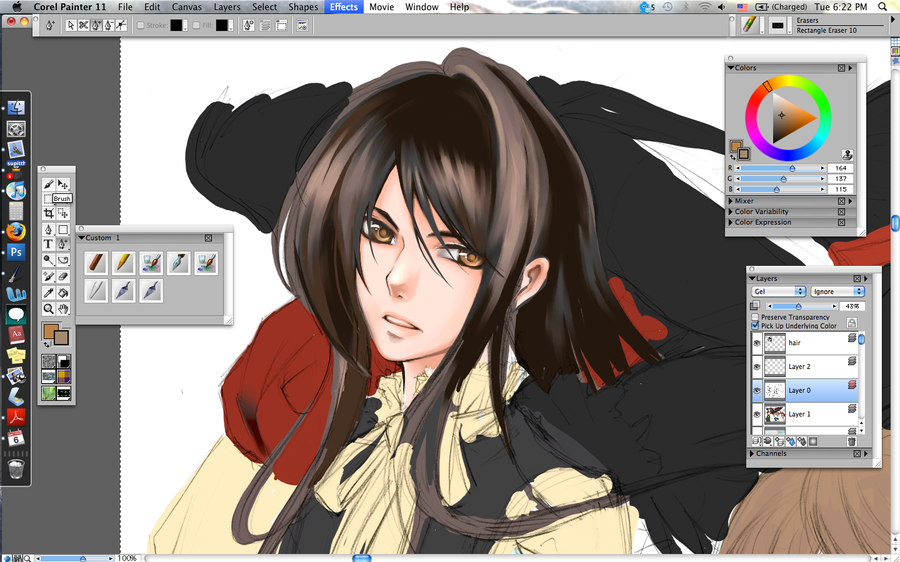Open Finder from the Dock
This screenshot has width=900, height=562.
(16, 107)
